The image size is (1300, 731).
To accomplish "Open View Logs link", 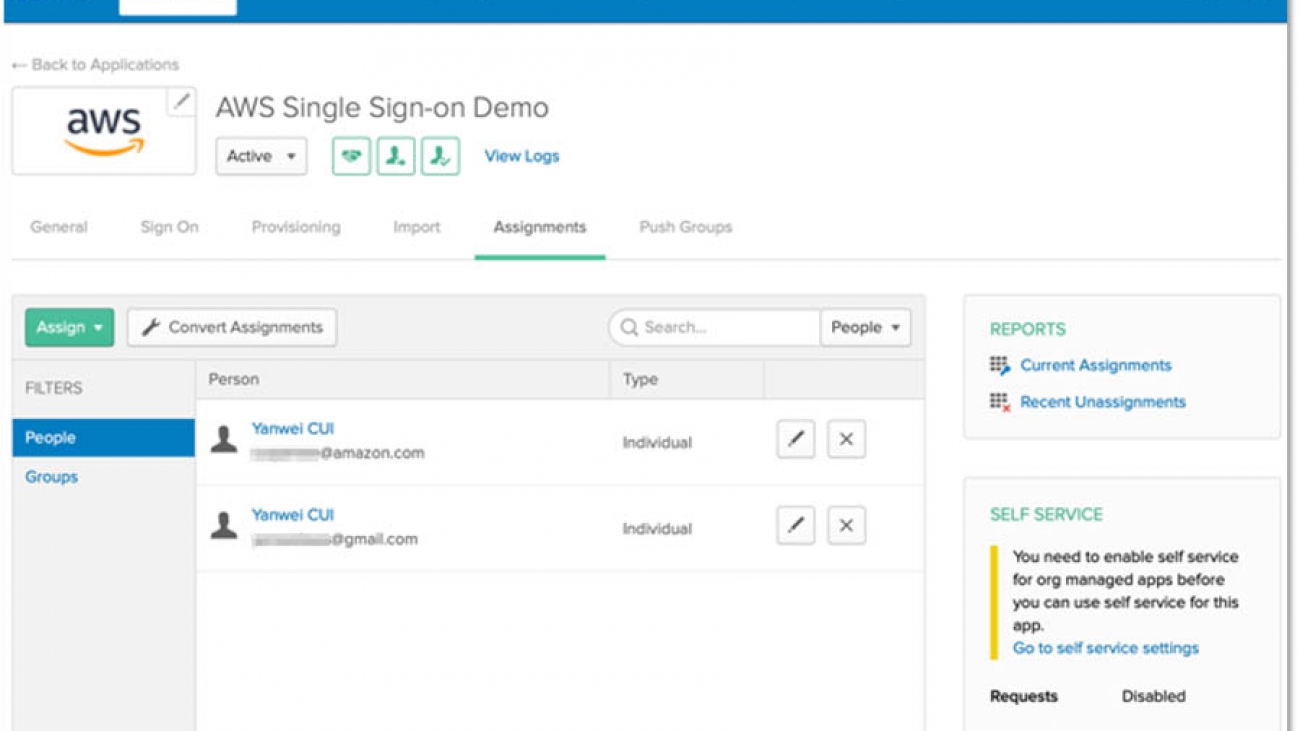I will tap(522, 156).
